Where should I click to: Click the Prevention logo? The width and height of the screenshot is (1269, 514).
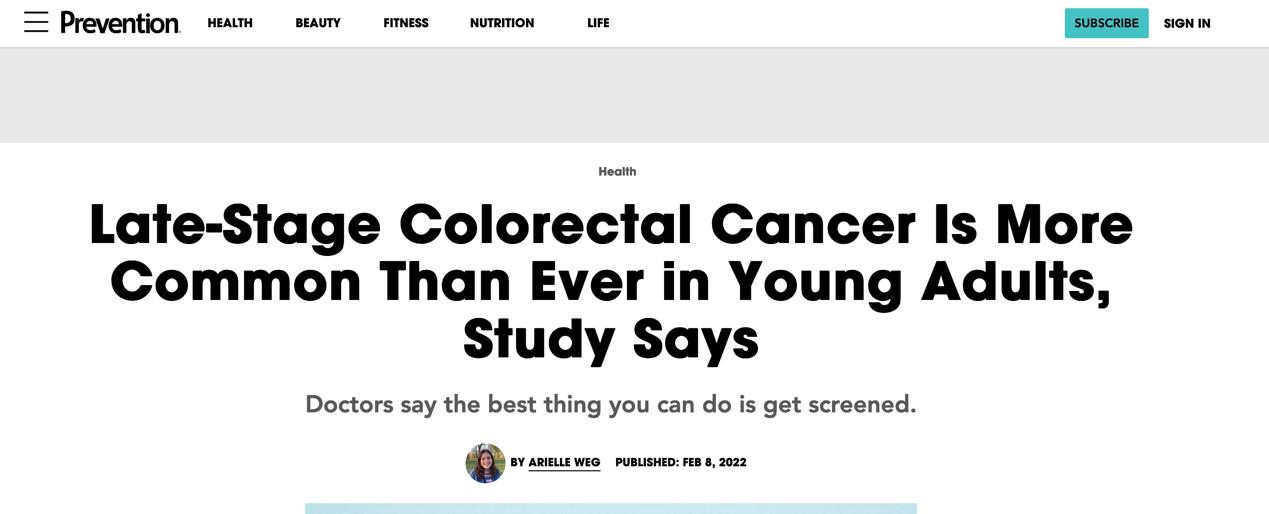120,23
